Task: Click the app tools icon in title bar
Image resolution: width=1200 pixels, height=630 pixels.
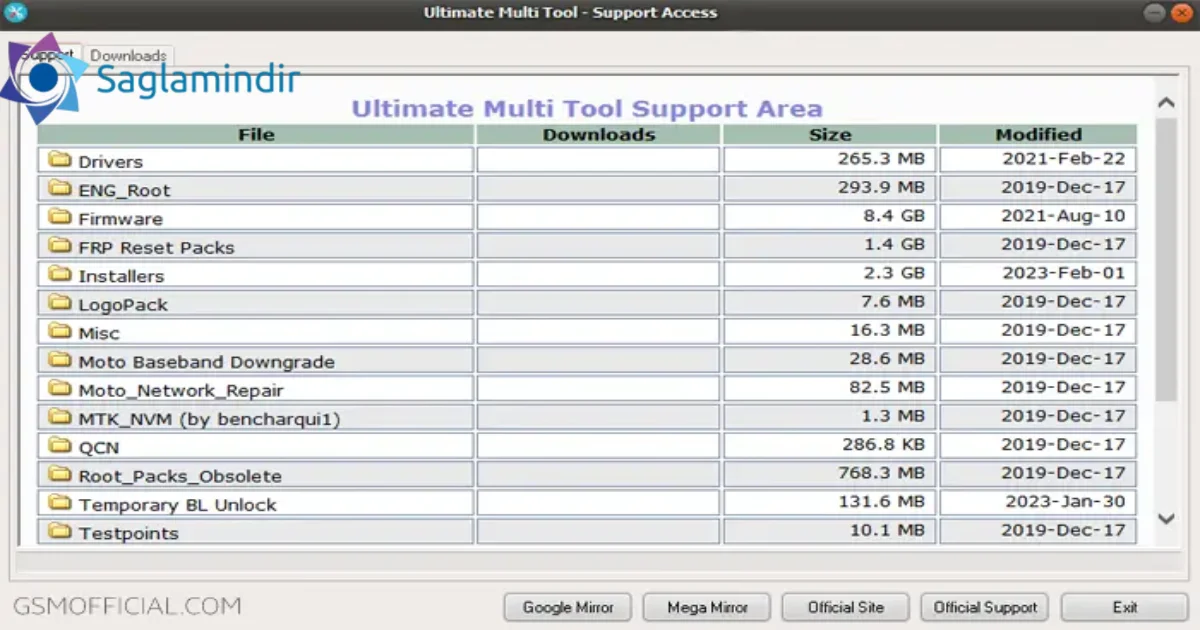Action: pyautogui.click(x=16, y=13)
